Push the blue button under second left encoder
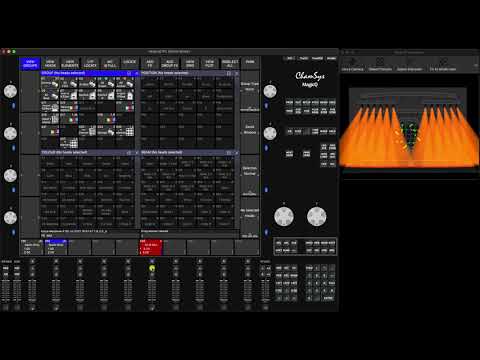The image size is (480, 360). (14, 148)
